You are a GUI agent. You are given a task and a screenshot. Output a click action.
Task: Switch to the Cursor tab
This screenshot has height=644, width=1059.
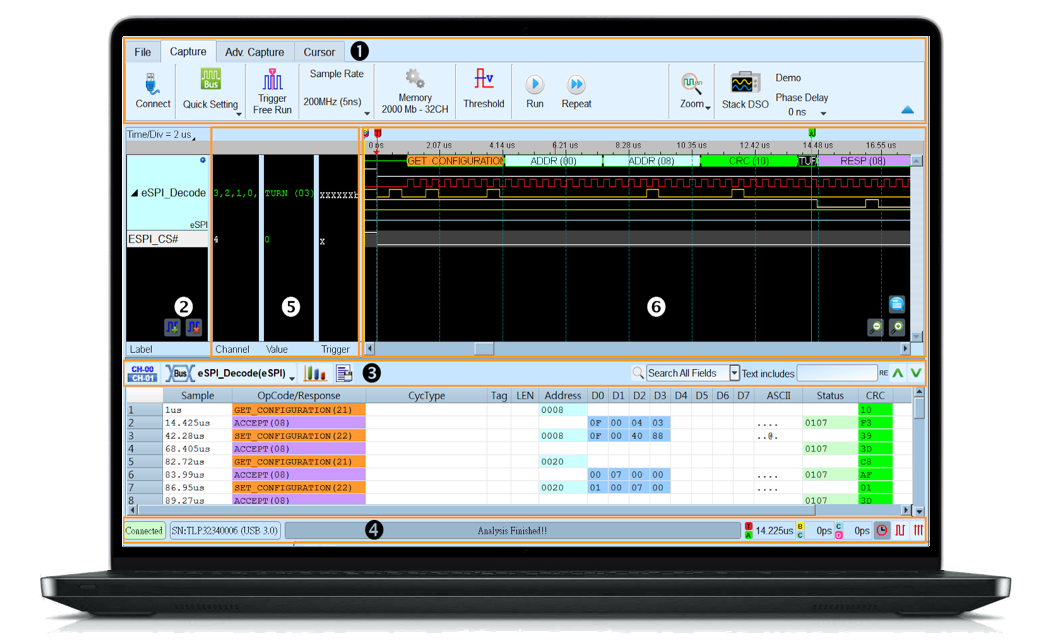(319, 51)
